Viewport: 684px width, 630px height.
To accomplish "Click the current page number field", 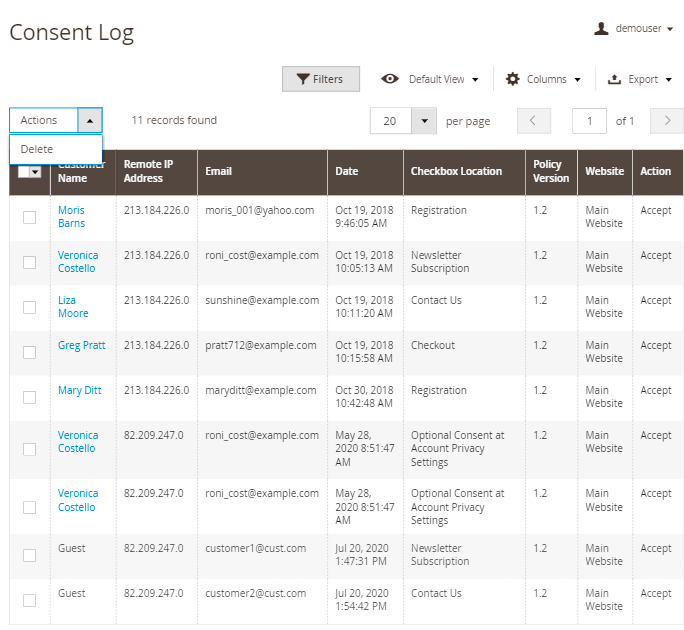I will (x=589, y=121).
